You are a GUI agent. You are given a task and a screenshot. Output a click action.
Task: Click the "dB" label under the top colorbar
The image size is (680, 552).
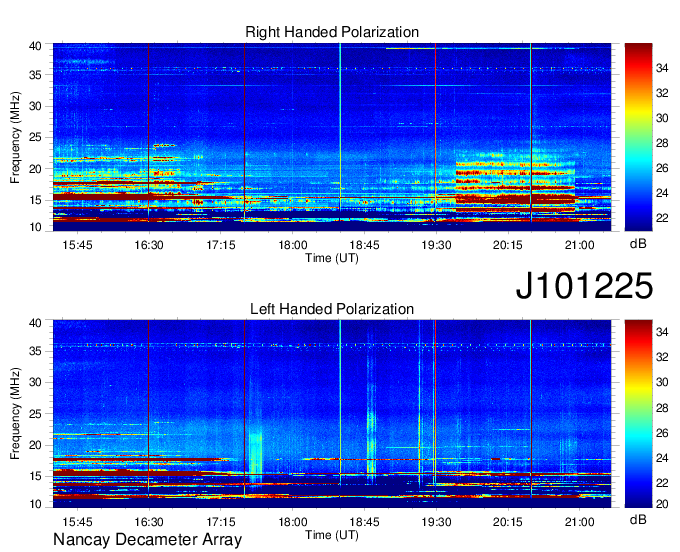tap(638, 244)
